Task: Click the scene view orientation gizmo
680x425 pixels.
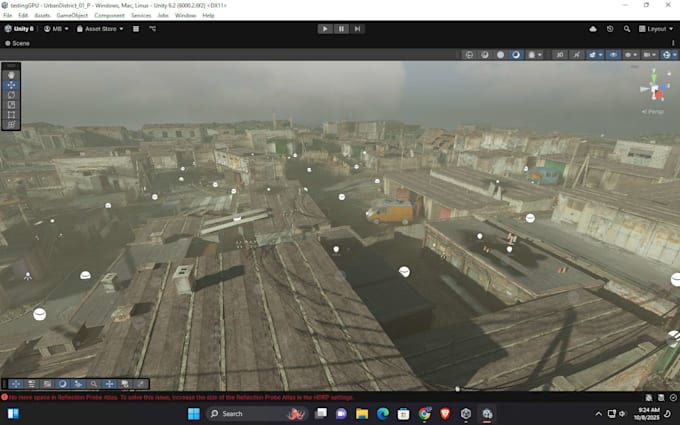Action: point(655,89)
